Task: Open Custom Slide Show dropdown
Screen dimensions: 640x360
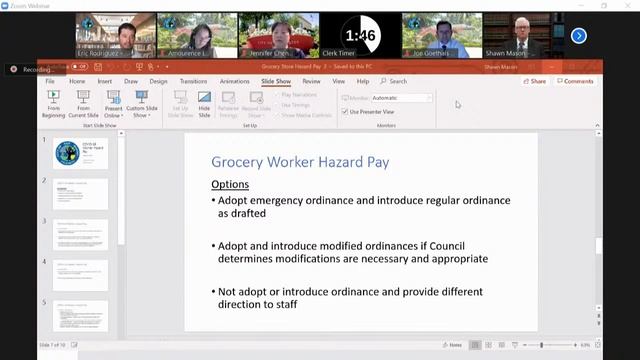Action: 142,104
